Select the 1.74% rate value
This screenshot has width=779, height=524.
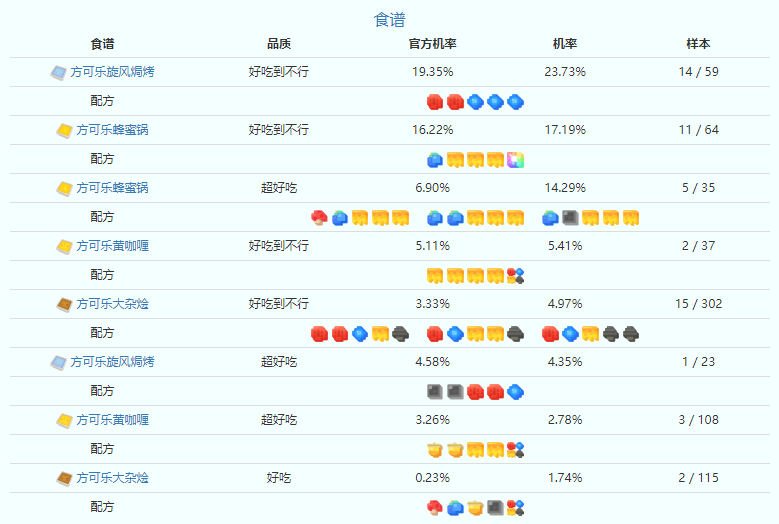[x=565, y=478]
